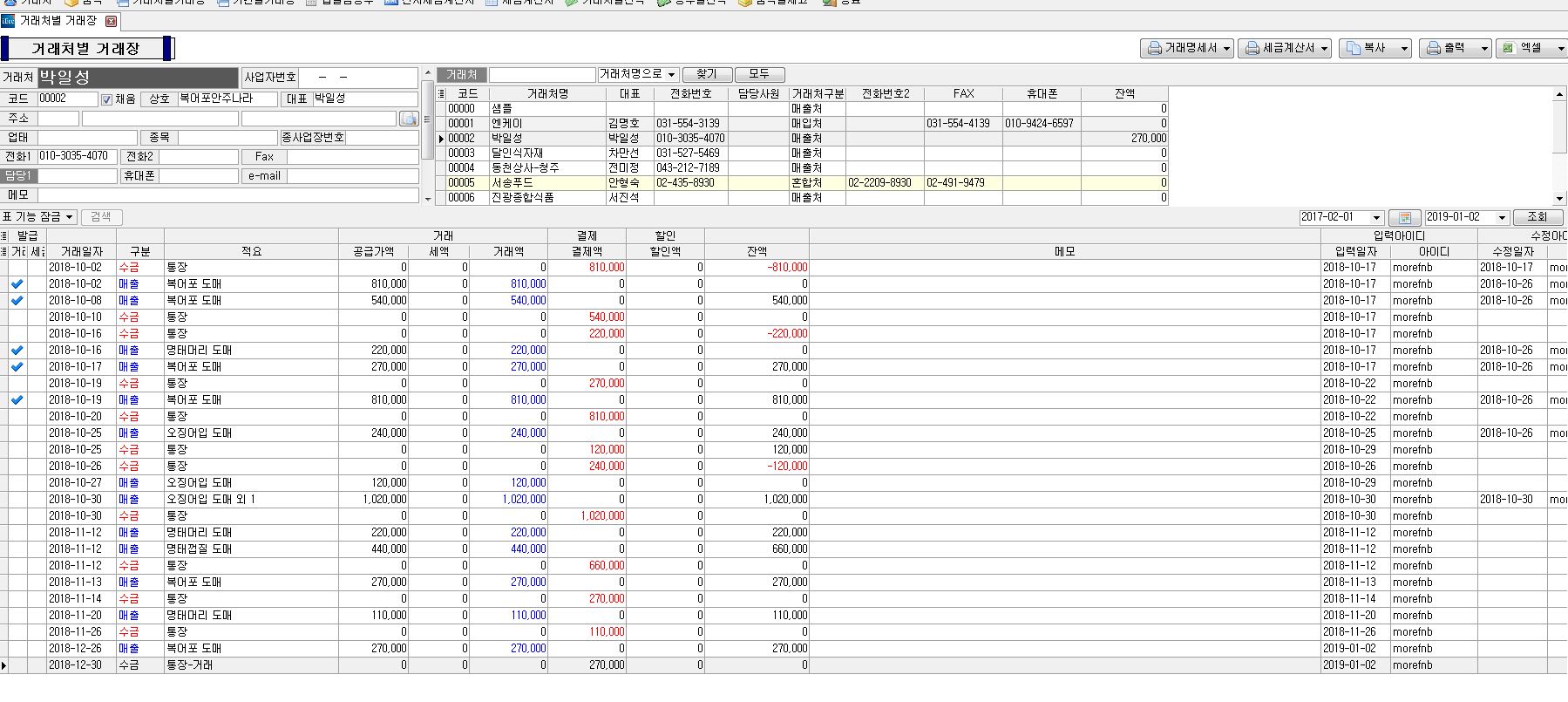Click the 세금계산서 printer icon
The image size is (1568, 702).
[1252, 49]
